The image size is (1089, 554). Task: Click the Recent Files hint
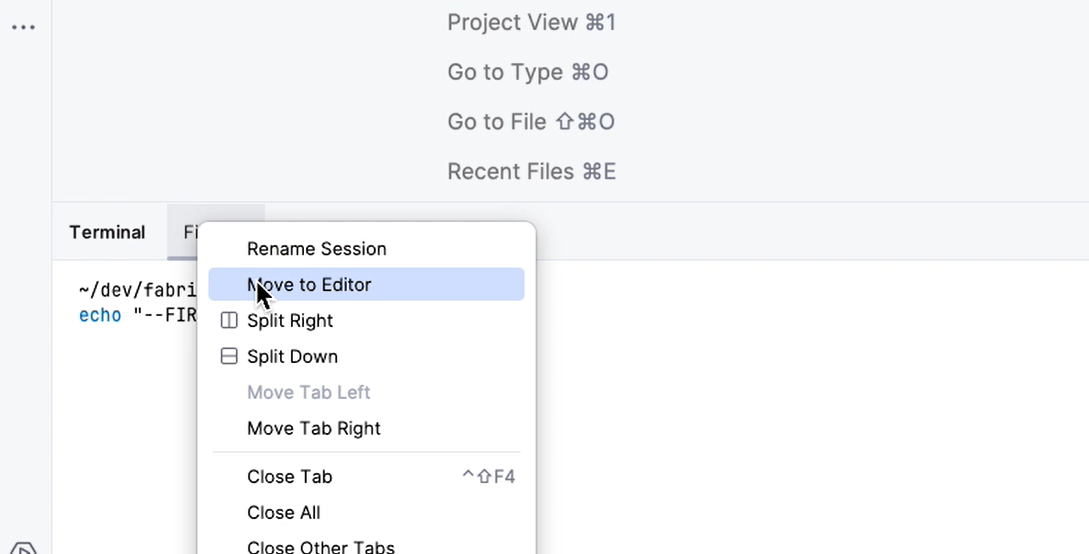pyautogui.click(x=531, y=171)
